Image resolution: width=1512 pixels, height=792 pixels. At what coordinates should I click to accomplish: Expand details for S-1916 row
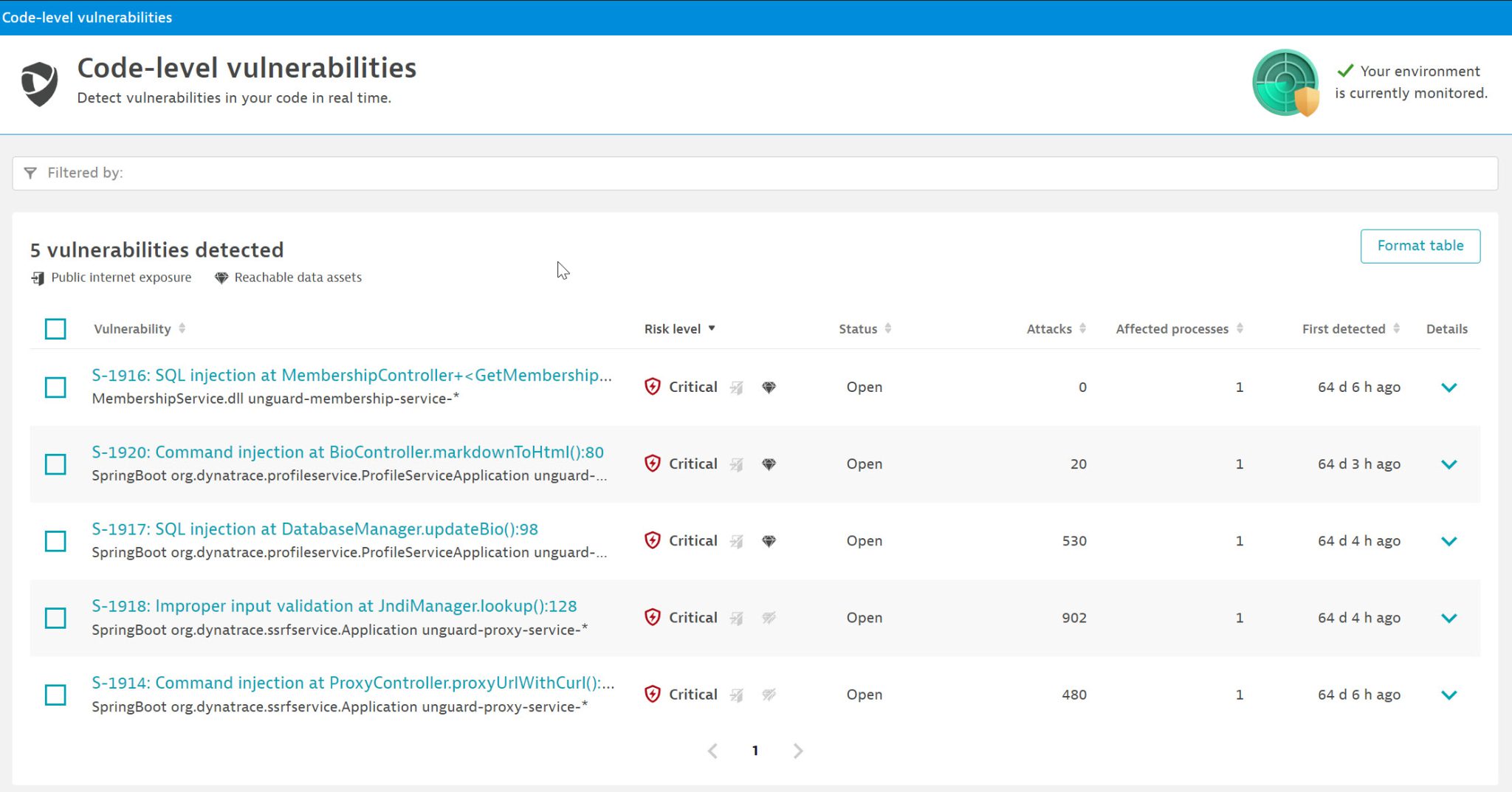tap(1449, 388)
